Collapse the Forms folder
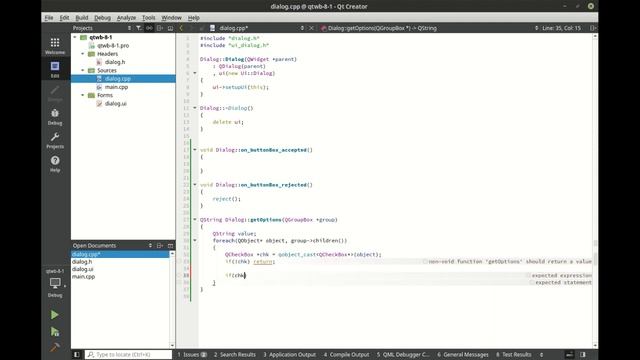Image resolution: width=640 pixels, height=360 pixels. tap(83, 95)
